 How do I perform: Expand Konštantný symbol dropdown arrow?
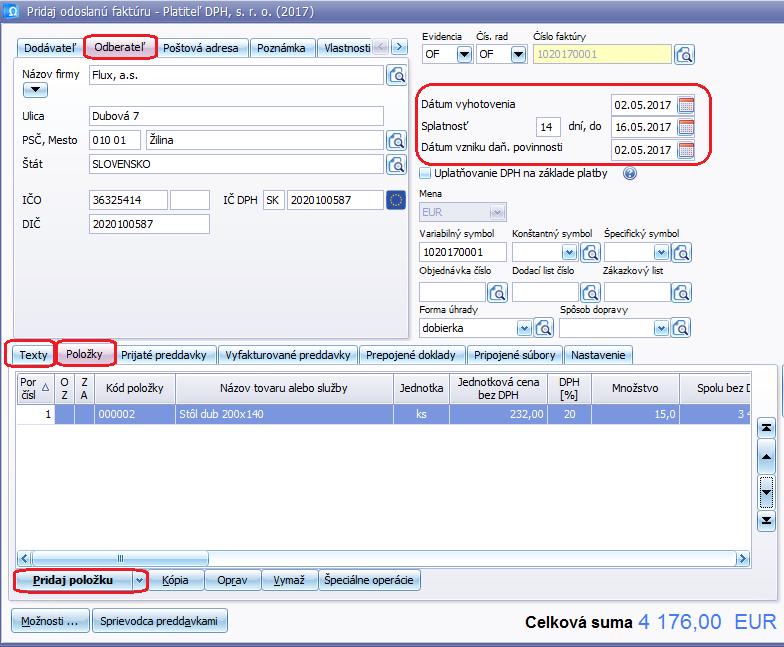tap(570, 252)
